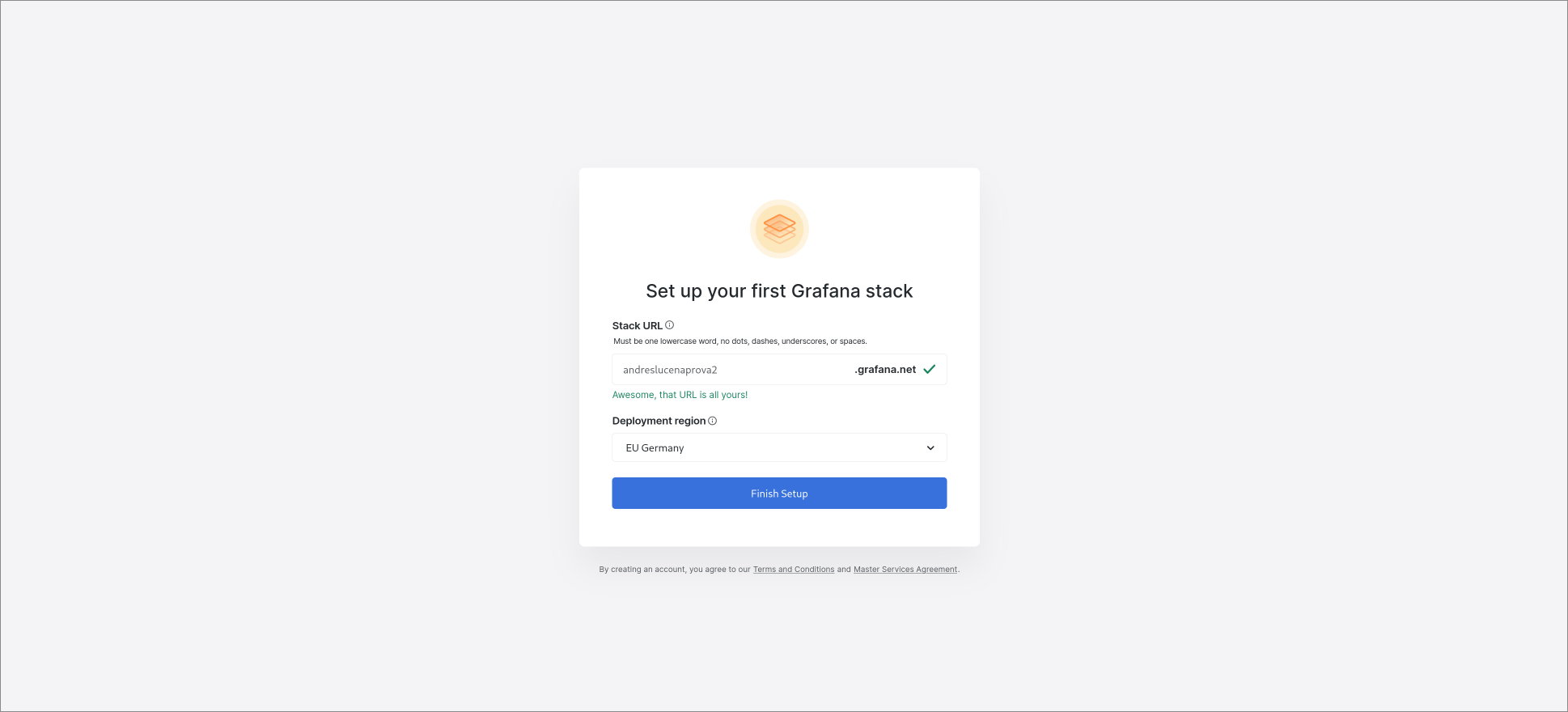Screen dimensions: 1568x712
Task: Open the Terms and Conditions link
Action: [793, 569]
